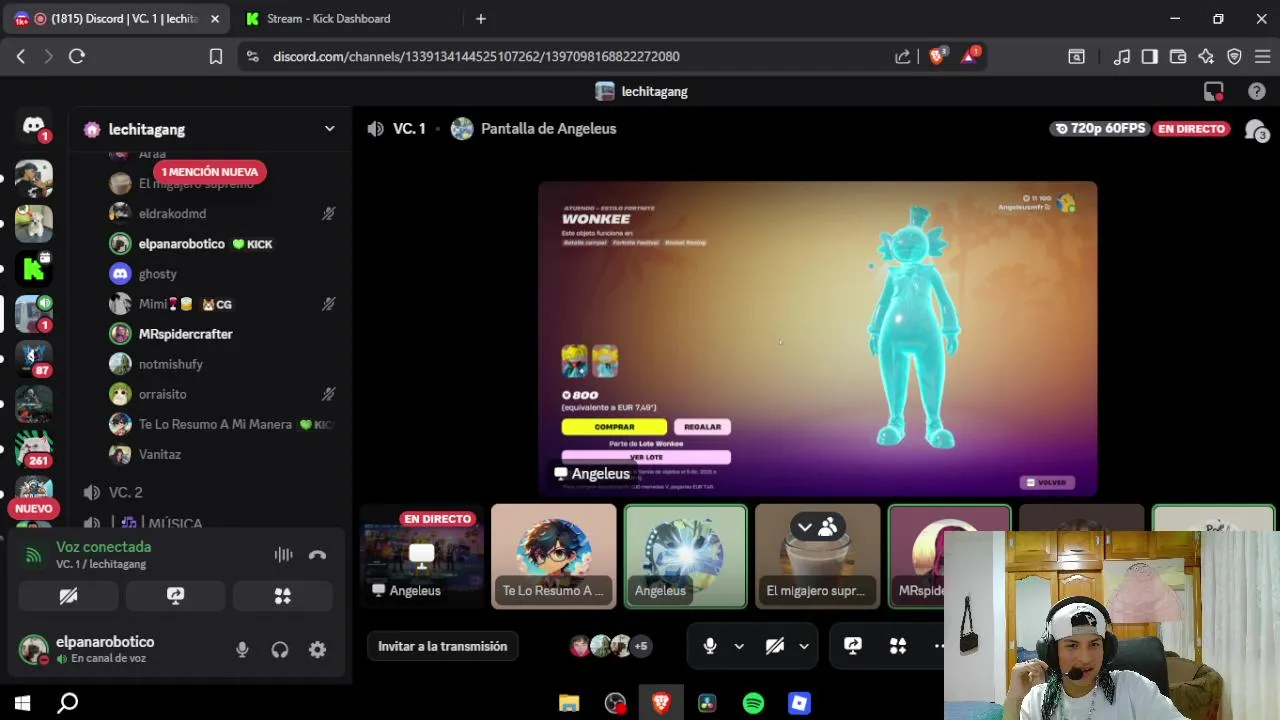Viewport: 1280px width, 720px height.
Task: Open Brave VPN shield icon
Action: tap(1234, 57)
